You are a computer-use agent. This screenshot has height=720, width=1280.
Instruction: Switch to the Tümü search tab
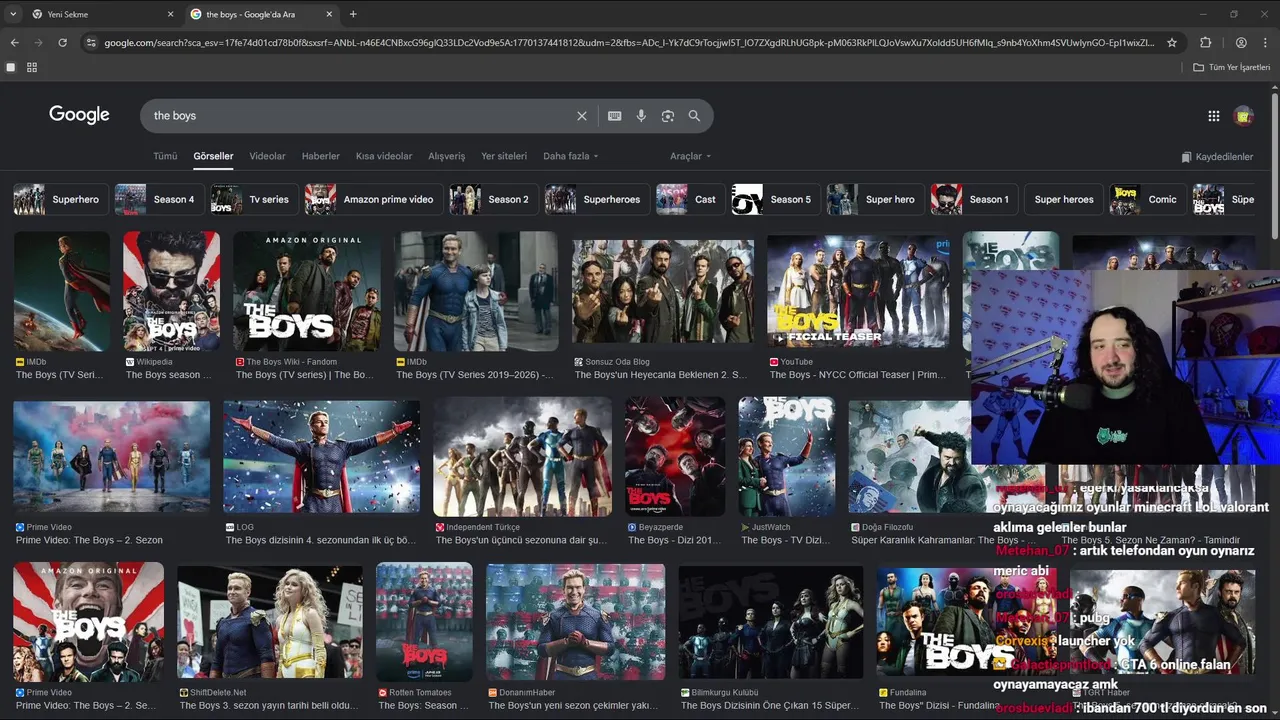click(165, 156)
